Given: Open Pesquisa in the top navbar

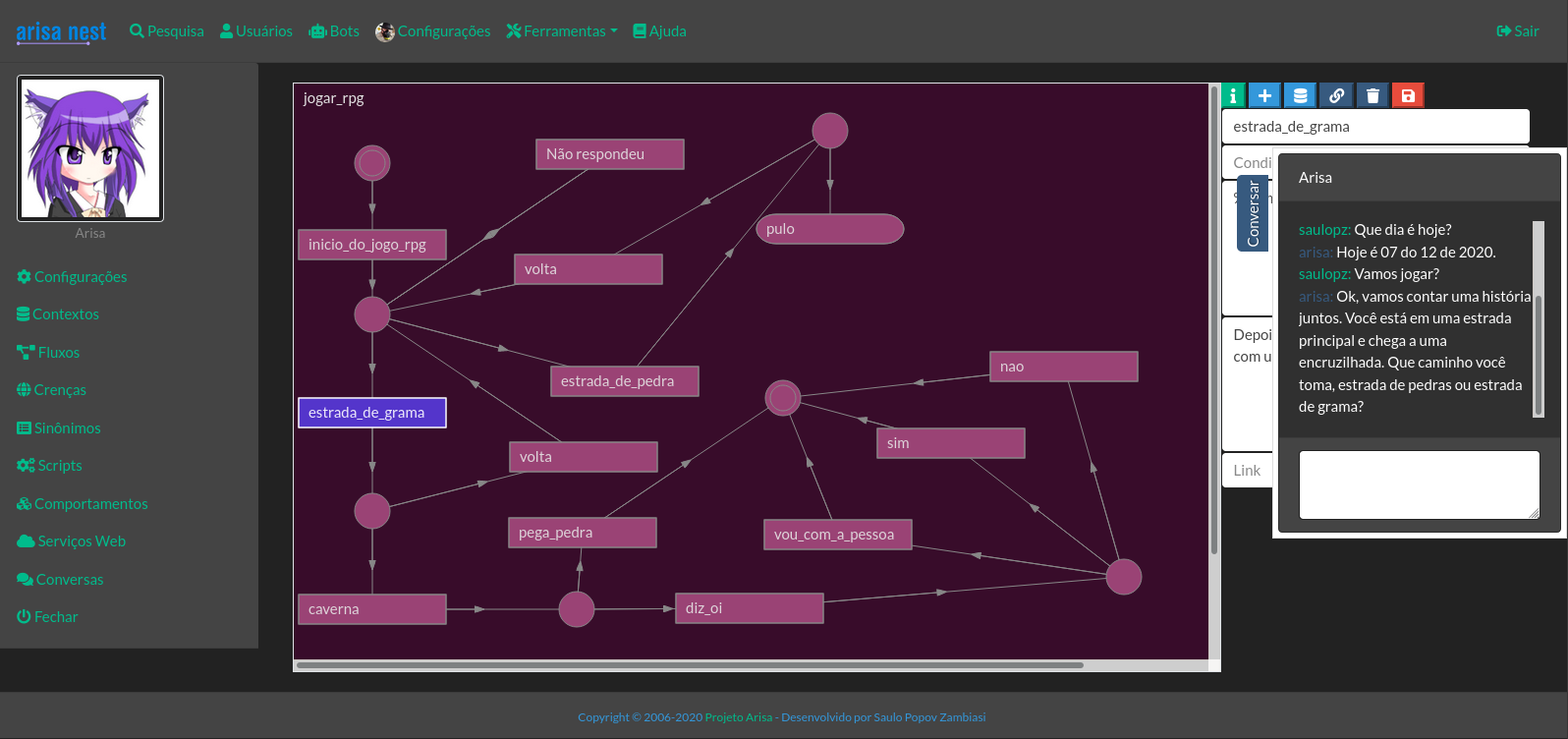Looking at the screenshot, I should [x=167, y=31].
